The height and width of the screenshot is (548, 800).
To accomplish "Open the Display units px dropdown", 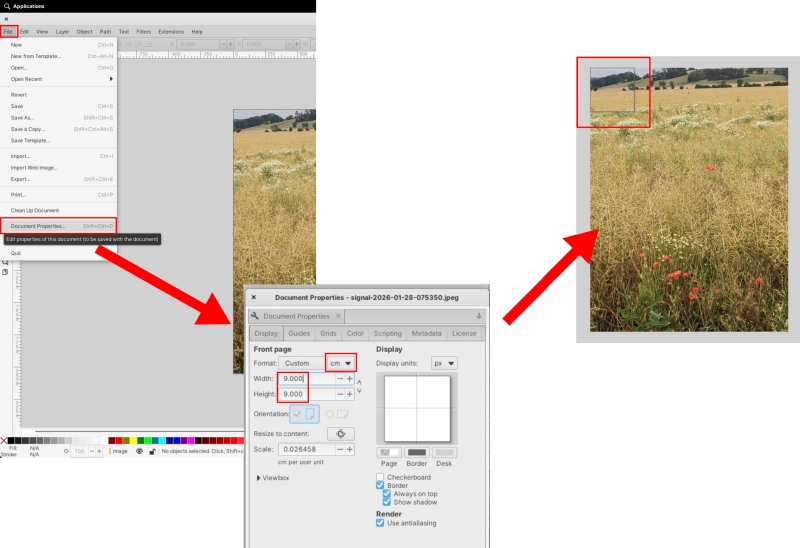I will [444, 363].
